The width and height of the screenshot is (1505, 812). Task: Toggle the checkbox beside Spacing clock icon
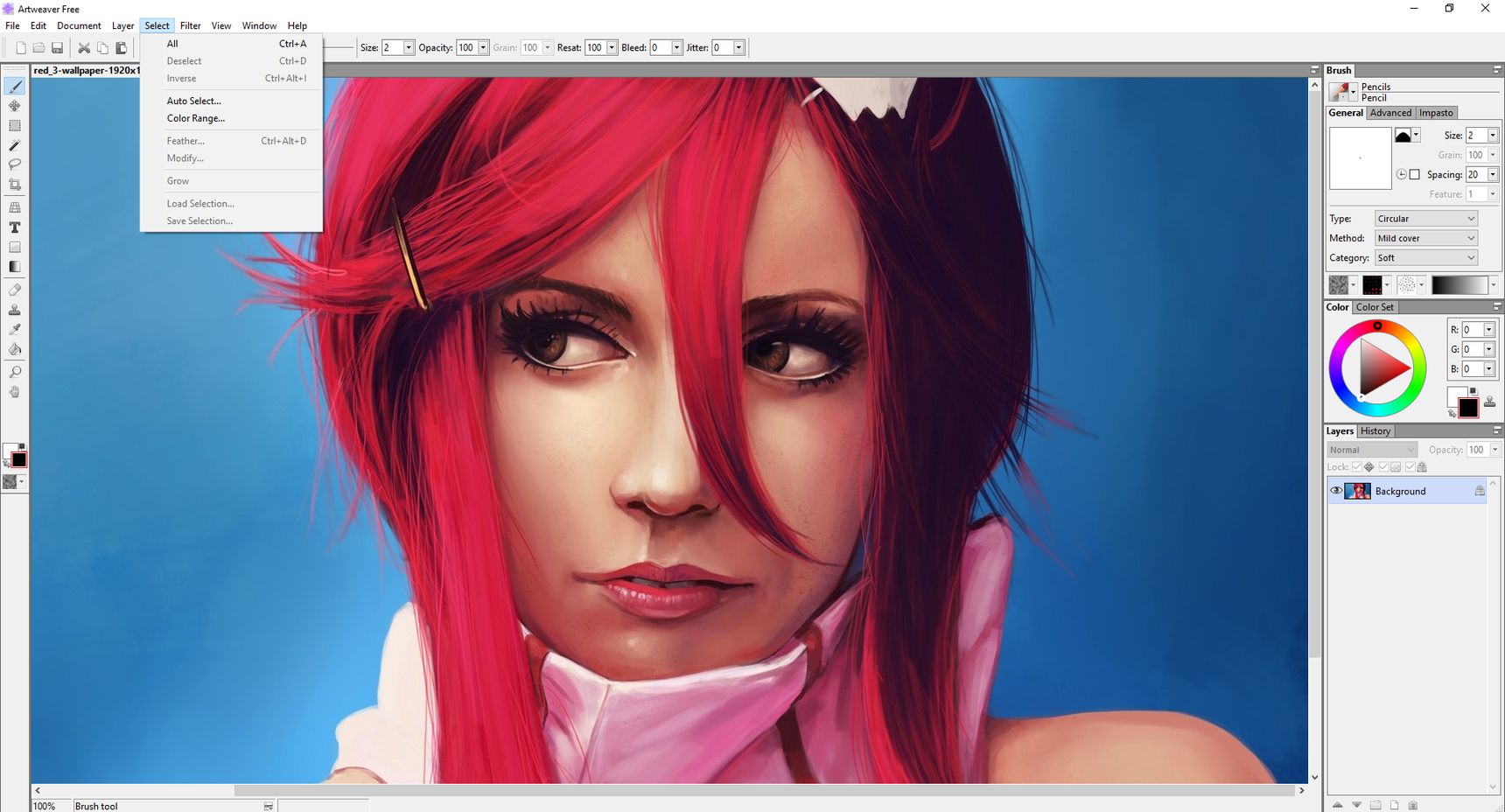point(1414,174)
